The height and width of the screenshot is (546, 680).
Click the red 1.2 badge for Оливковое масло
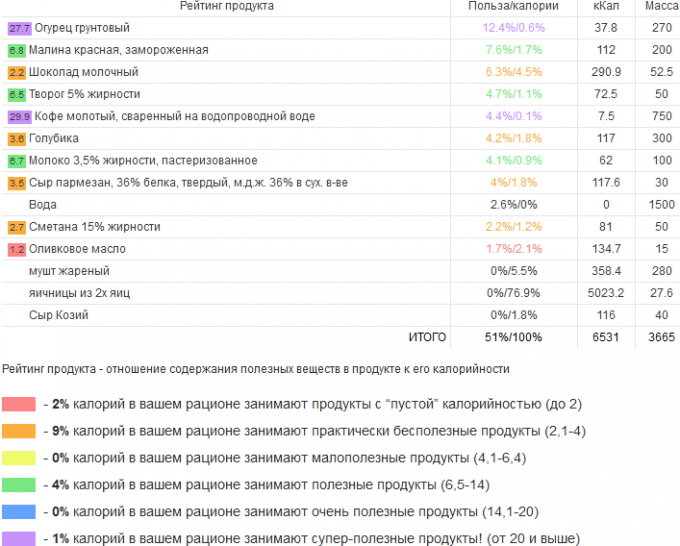(16, 249)
